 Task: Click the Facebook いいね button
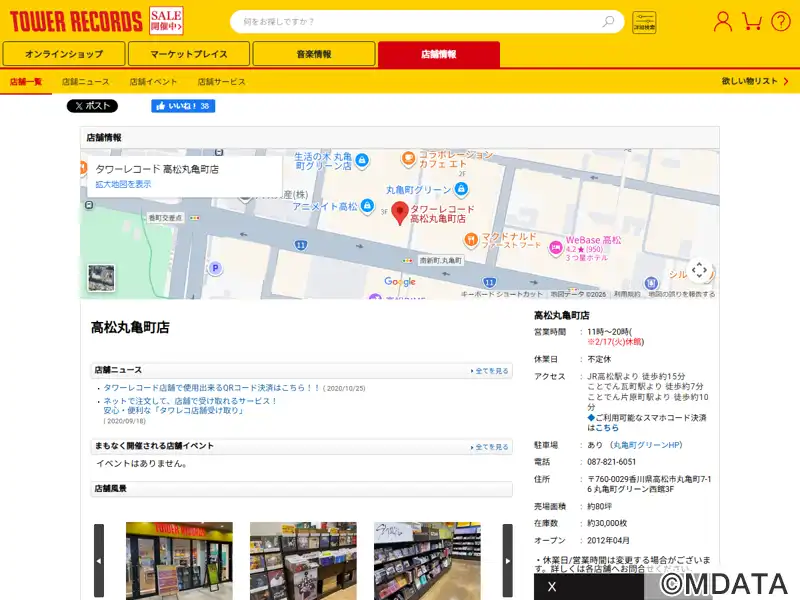183,106
